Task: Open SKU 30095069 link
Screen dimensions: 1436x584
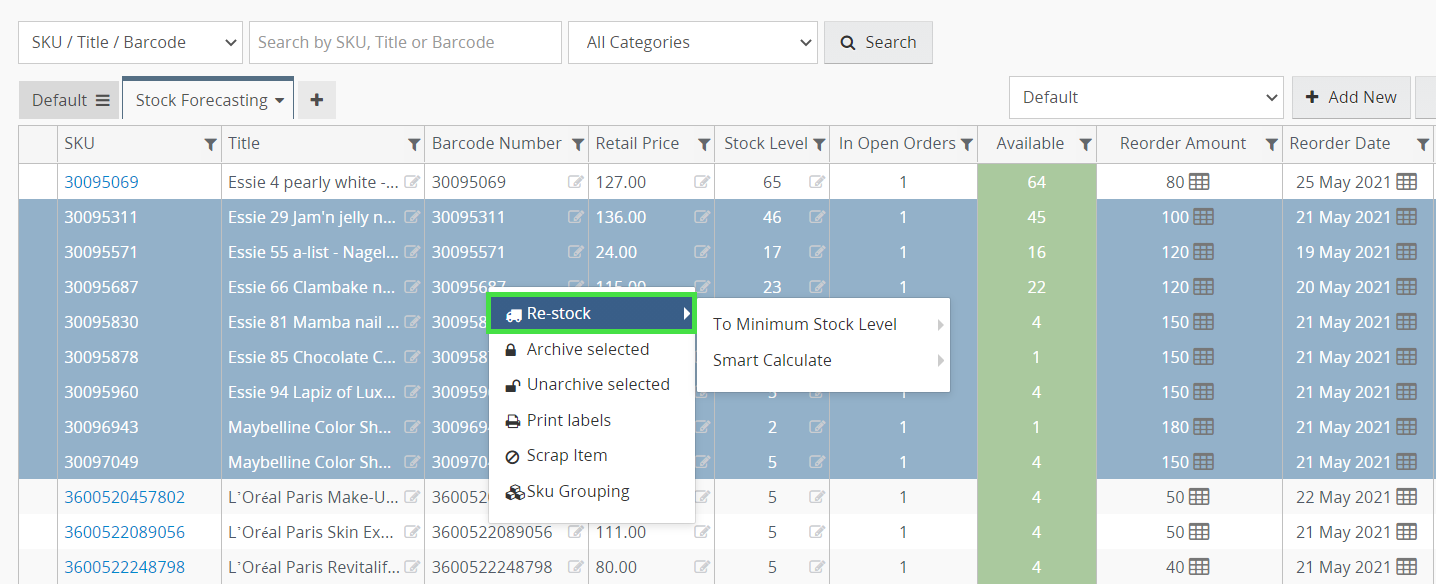Action: coord(102,182)
